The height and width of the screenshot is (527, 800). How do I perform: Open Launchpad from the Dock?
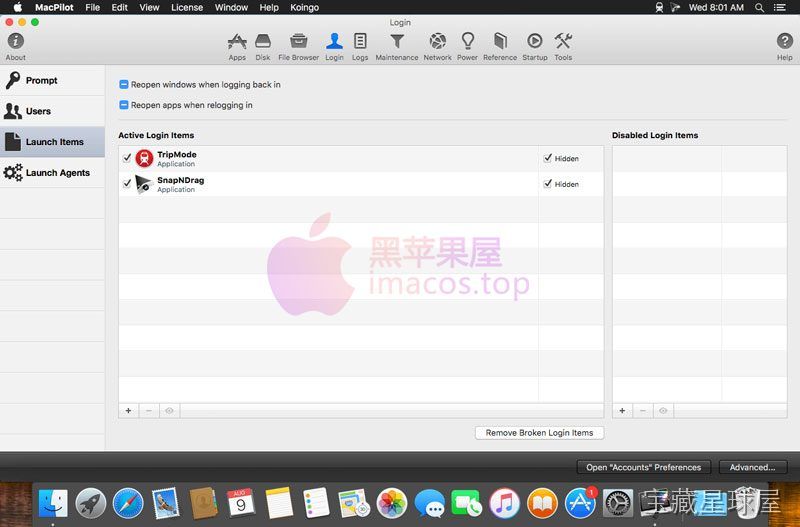coord(91,503)
